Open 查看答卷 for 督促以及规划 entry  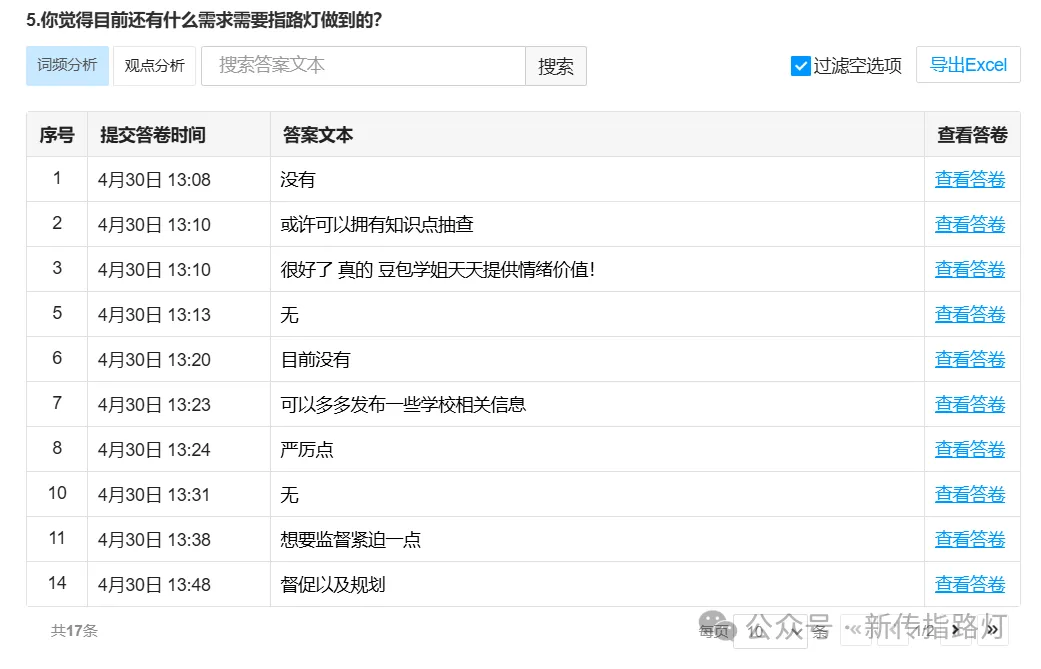pyautogui.click(x=969, y=584)
